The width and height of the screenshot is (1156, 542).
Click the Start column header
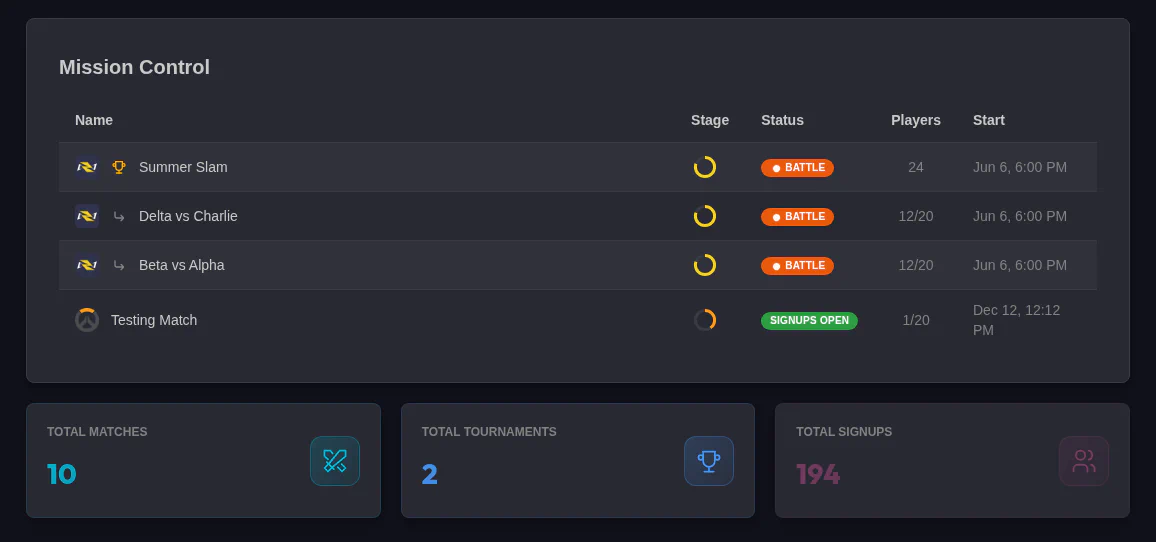(x=988, y=120)
